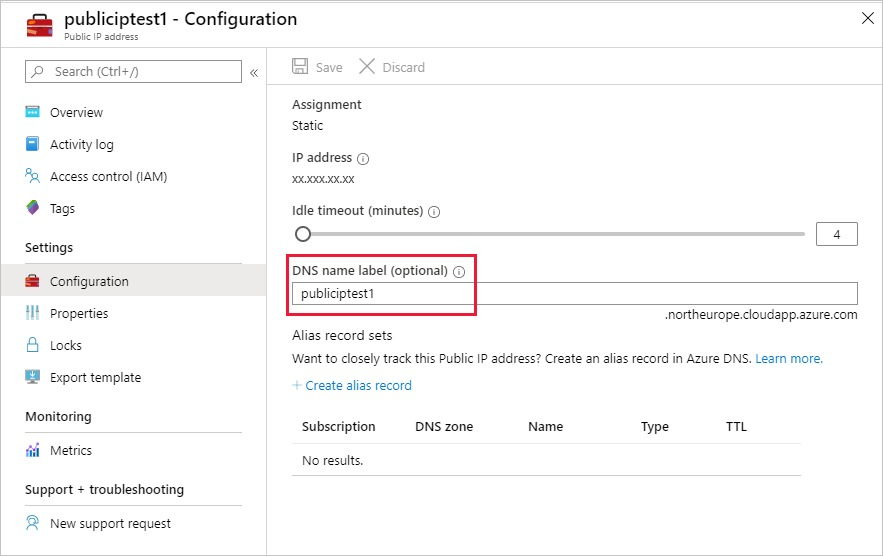
Task: Click the Discard button
Action: [x=392, y=67]
